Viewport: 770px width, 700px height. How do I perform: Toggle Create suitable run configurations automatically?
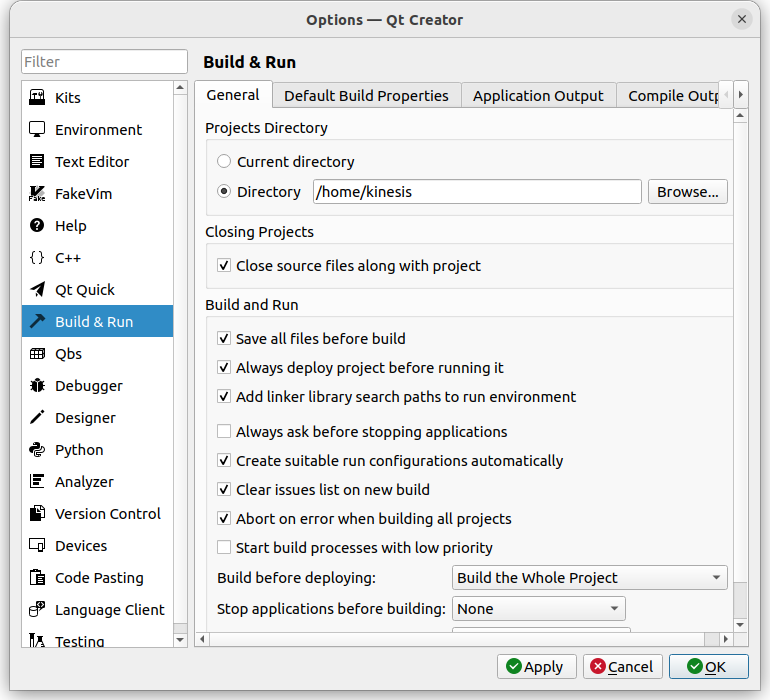(x=224, y=460)
